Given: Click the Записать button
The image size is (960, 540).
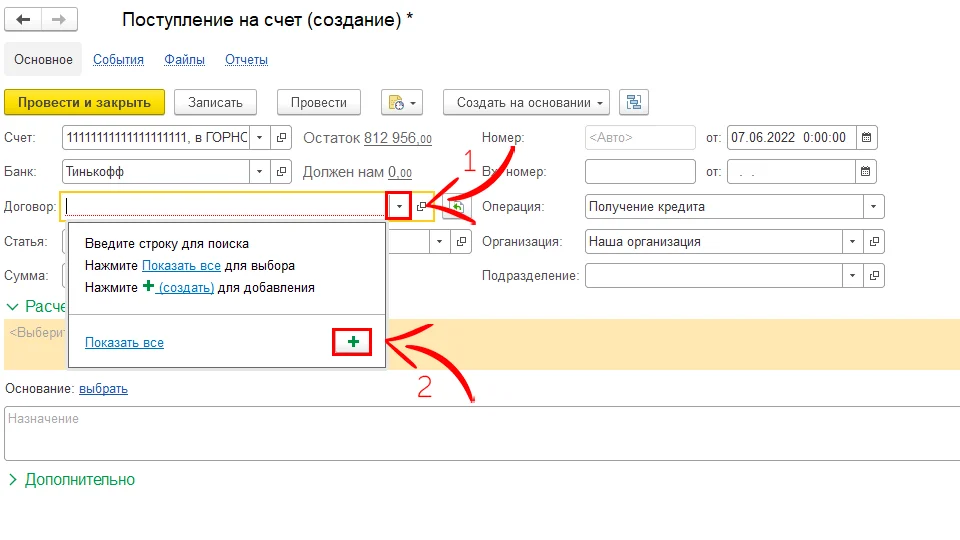Looking at the screenshot, I should (x=215, y=102).
